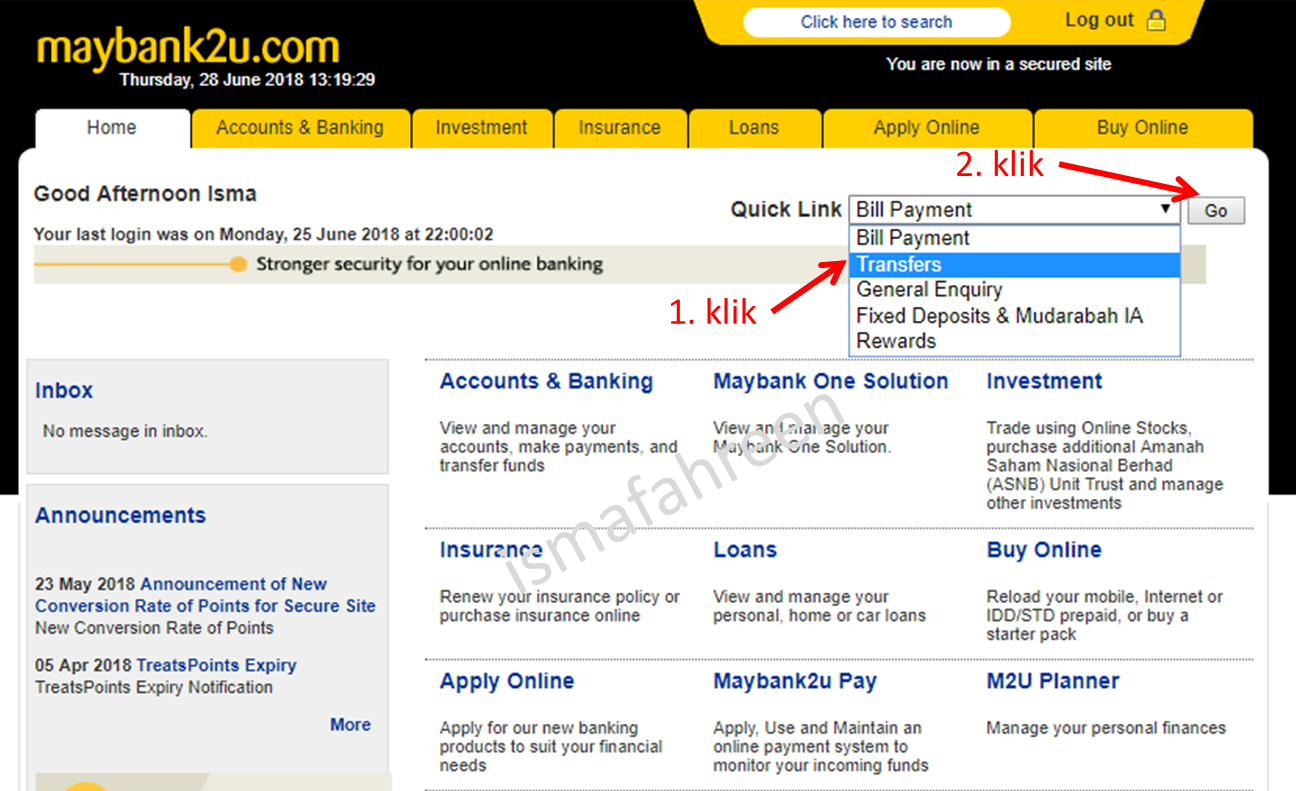
Task: Click the maybank2u.com logo
Action: tap(188, 47)
